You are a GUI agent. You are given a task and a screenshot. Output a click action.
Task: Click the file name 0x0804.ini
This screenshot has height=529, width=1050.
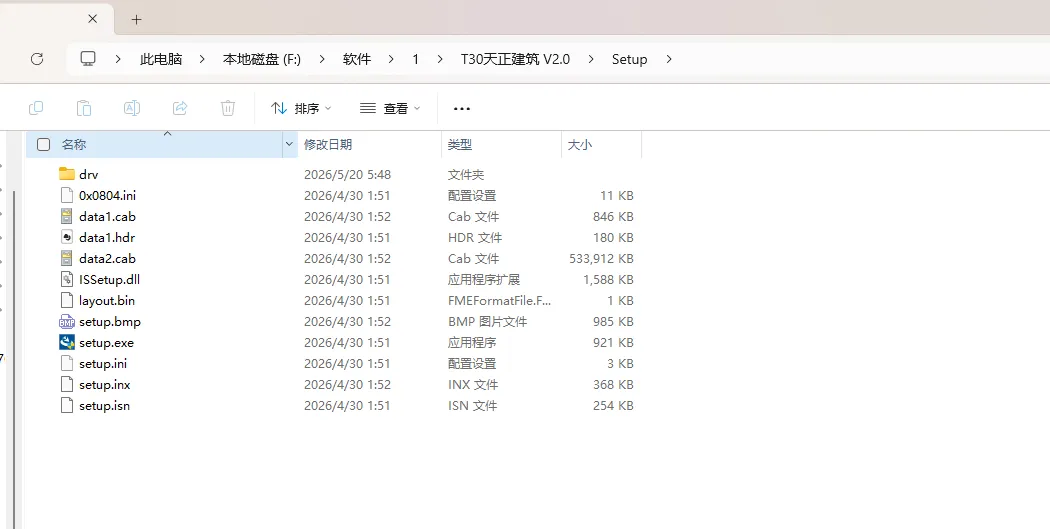tap(107, 196)
